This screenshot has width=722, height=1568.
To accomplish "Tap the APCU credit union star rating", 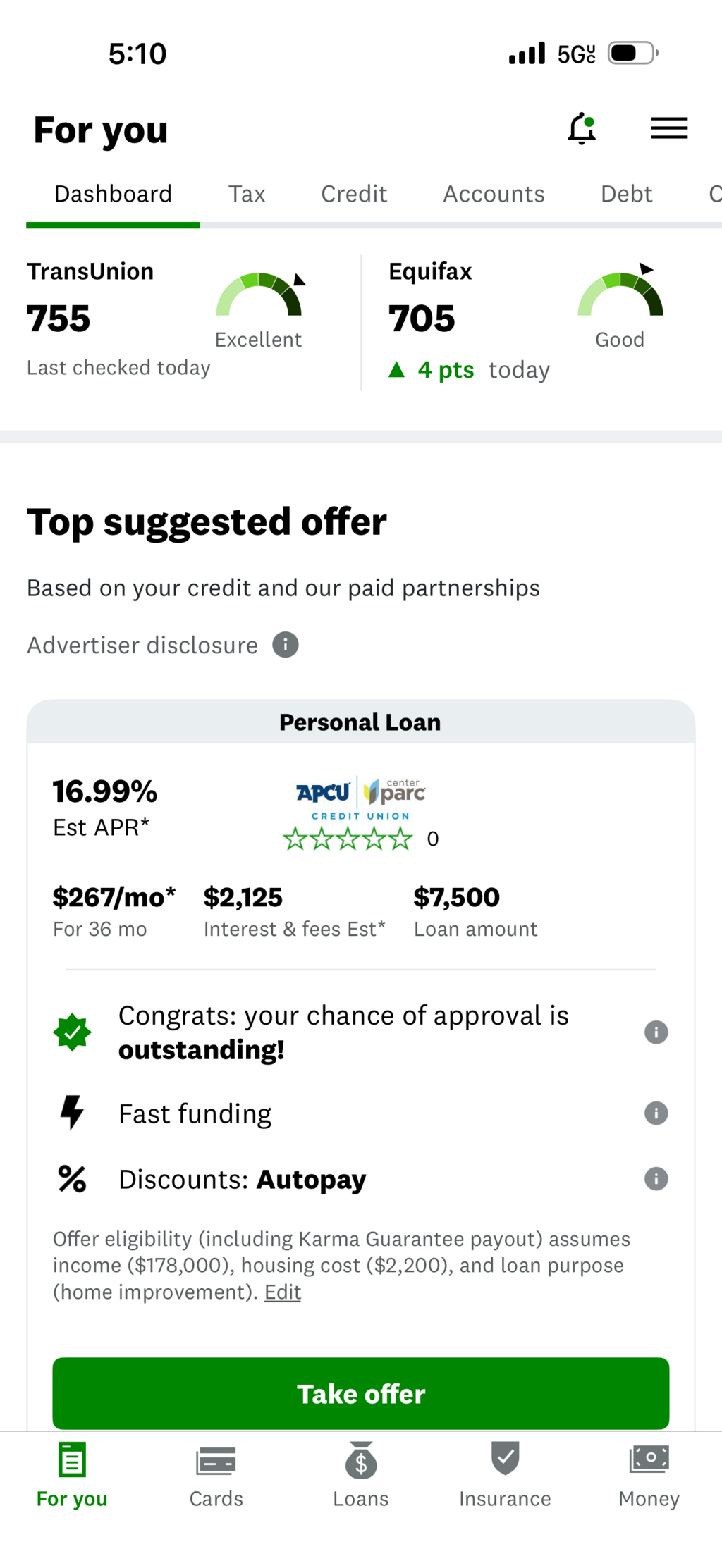I will (x=348, y=839).
